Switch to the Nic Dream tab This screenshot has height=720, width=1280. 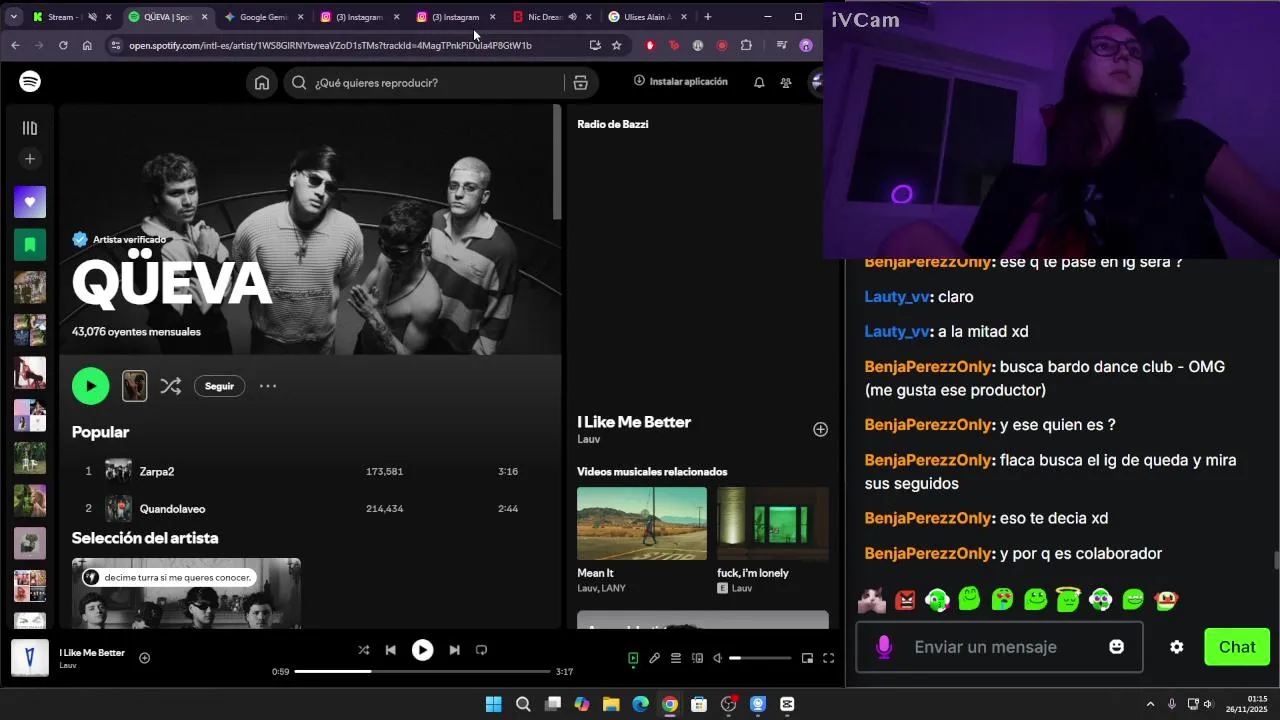click(x=551, y=17)
